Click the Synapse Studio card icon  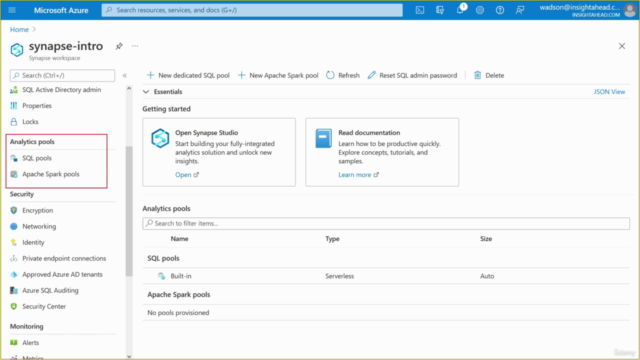point(160,138)
